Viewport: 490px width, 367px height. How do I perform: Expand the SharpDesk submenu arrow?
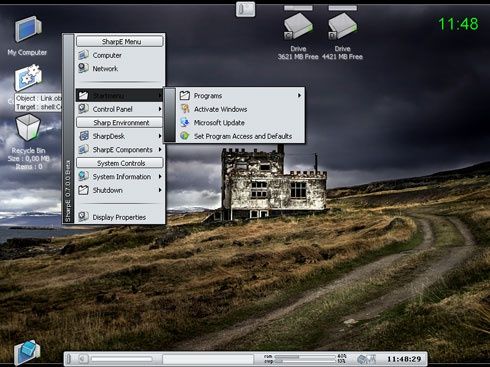click(160, 136)
